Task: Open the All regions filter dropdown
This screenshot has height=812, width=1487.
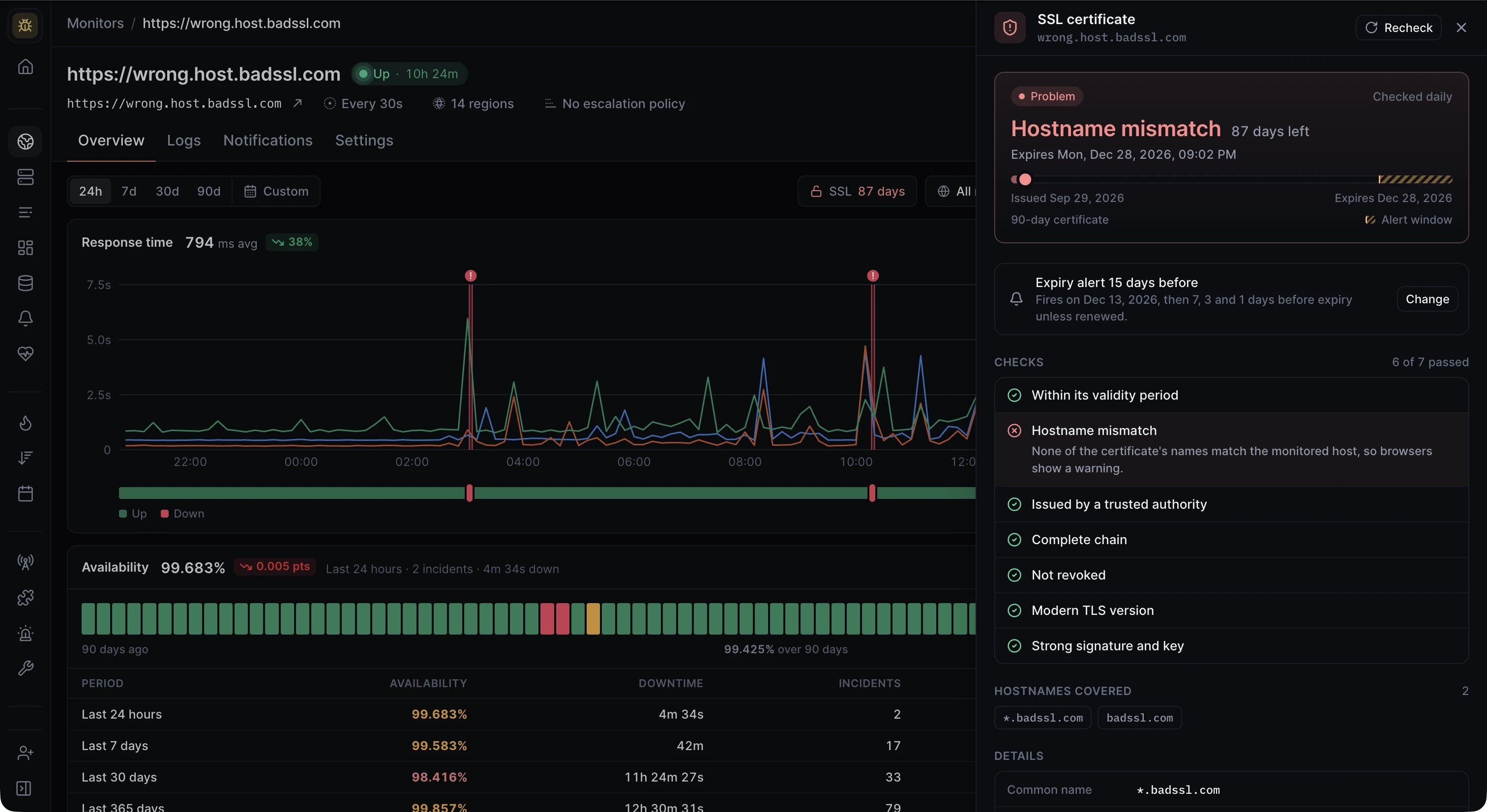Action: 951,191
